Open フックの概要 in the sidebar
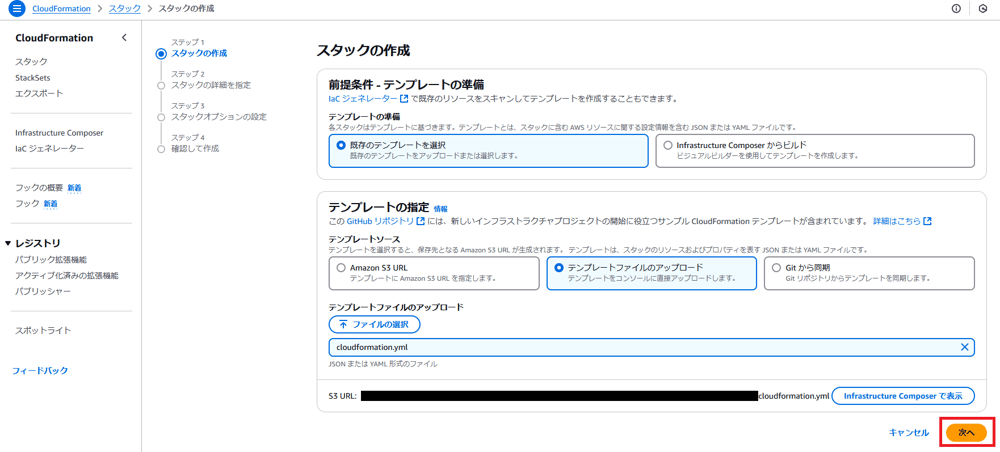The width and height of the screenshot is (1000, 452). [x=39, y=187]
